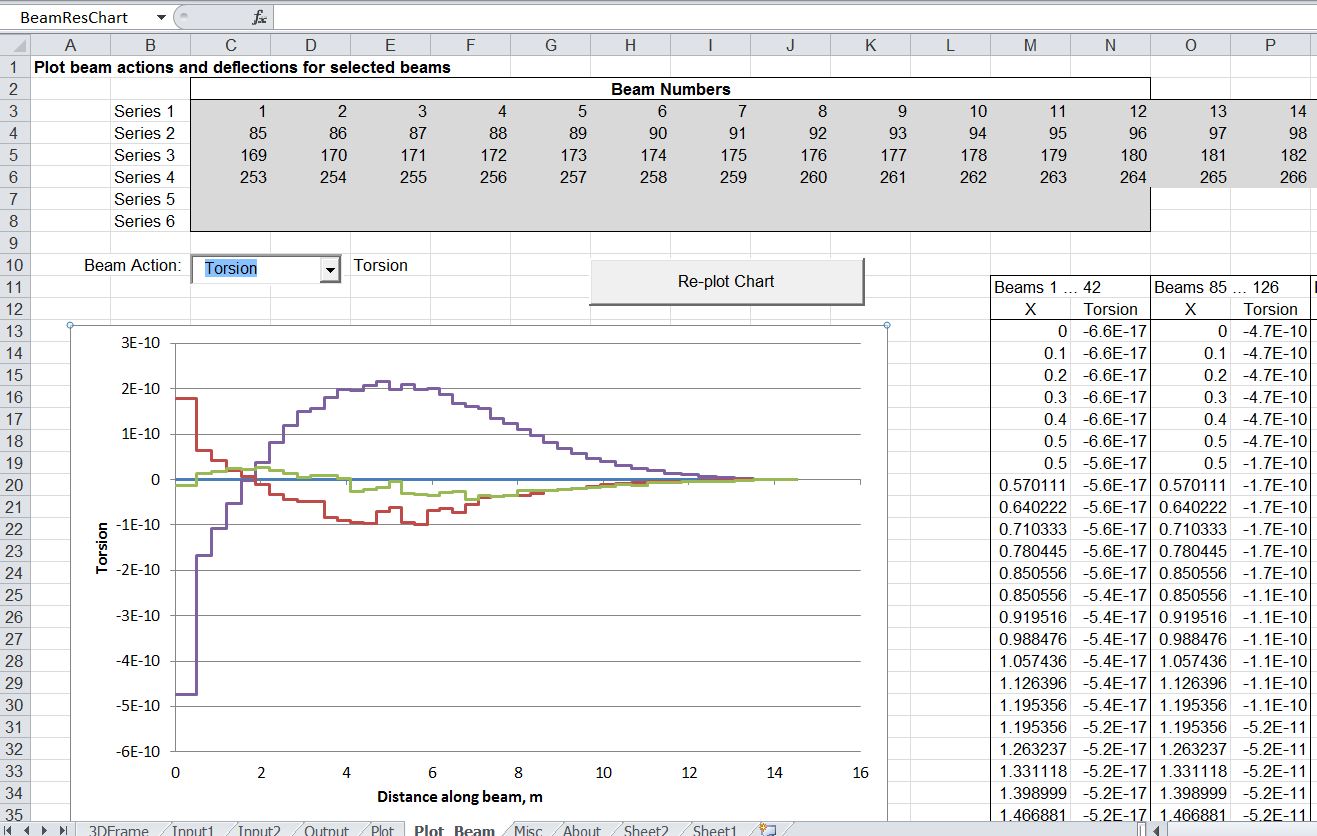Switch to the 3DFrame sheet tab
The image size is (1317, 836).
119,830
